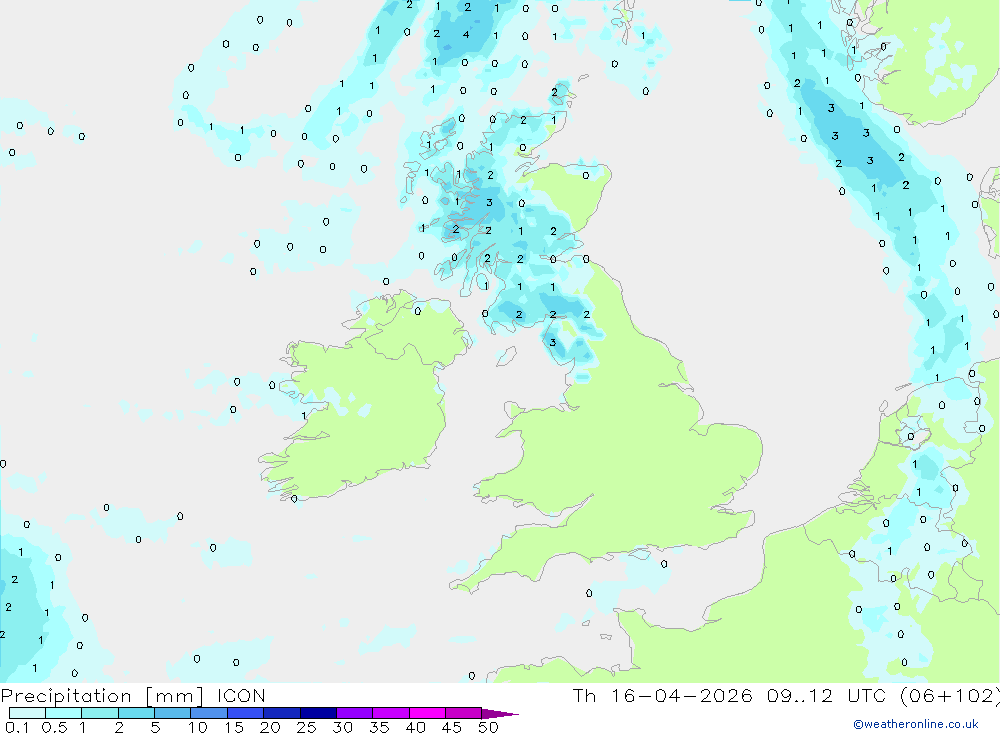Click the date "16-04-2026" text
The width and height of the screenshot is (1000, 733).
tap(681, 695)
